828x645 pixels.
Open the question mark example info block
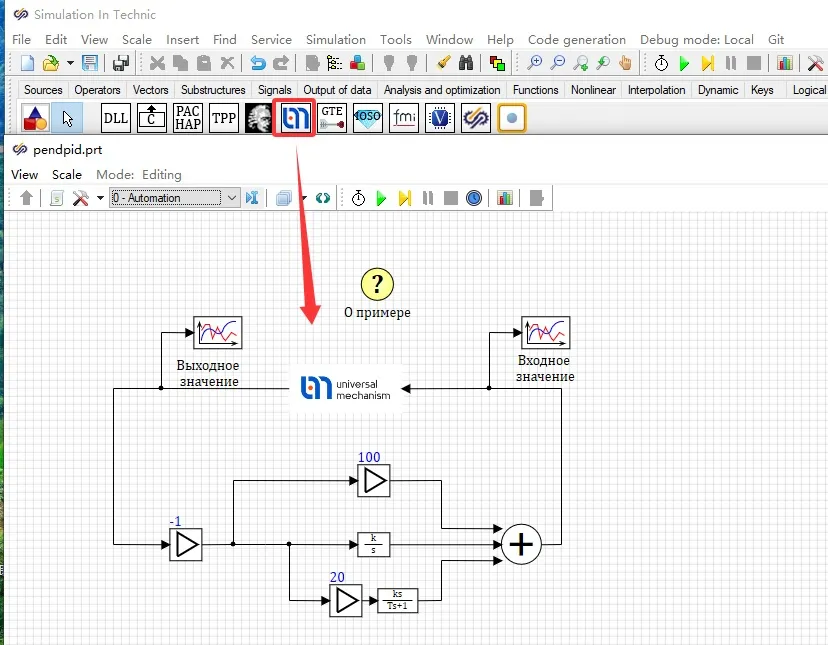click(x=377, y=284)
